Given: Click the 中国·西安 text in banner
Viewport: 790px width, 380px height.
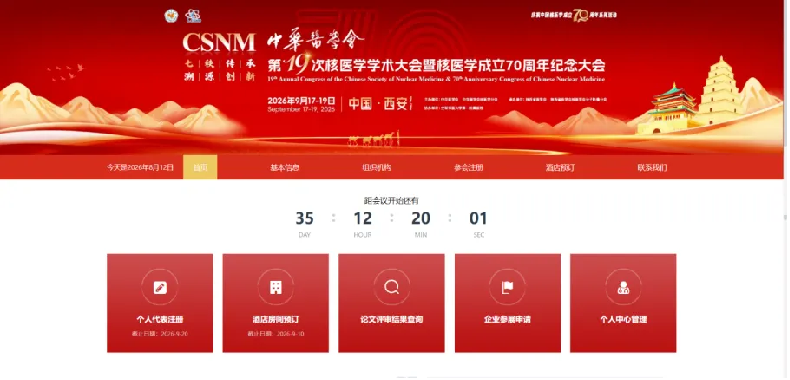Looking at the screenshot, I should (x=378, y=104).
